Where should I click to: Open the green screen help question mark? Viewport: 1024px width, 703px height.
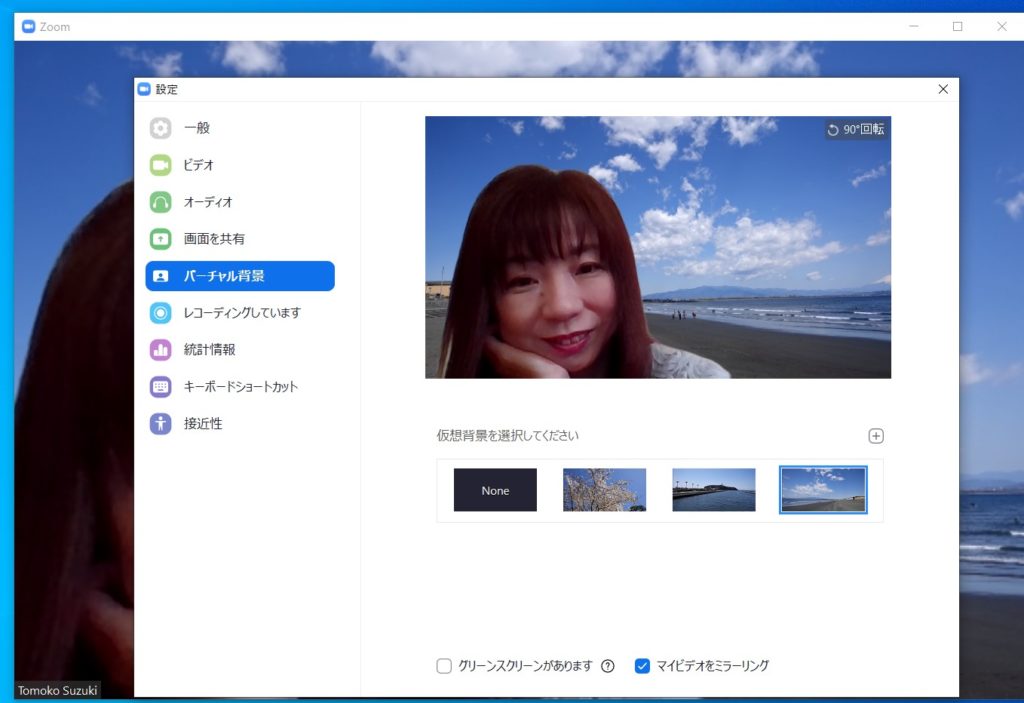click(607, 666)
